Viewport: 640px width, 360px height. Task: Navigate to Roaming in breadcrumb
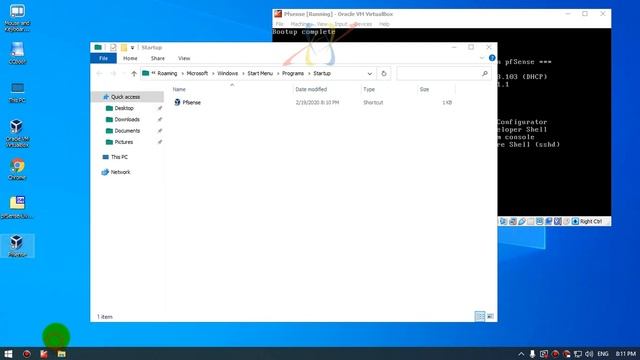pos(167,73)
